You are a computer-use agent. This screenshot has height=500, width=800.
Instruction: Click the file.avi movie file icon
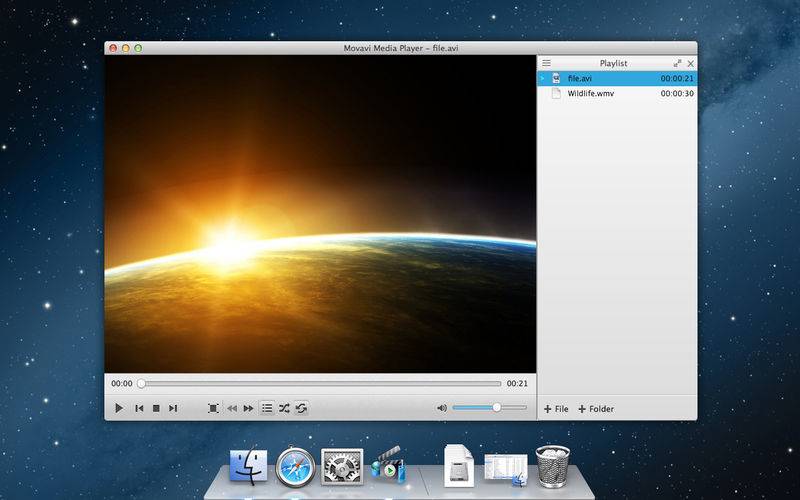pos(556,78)
